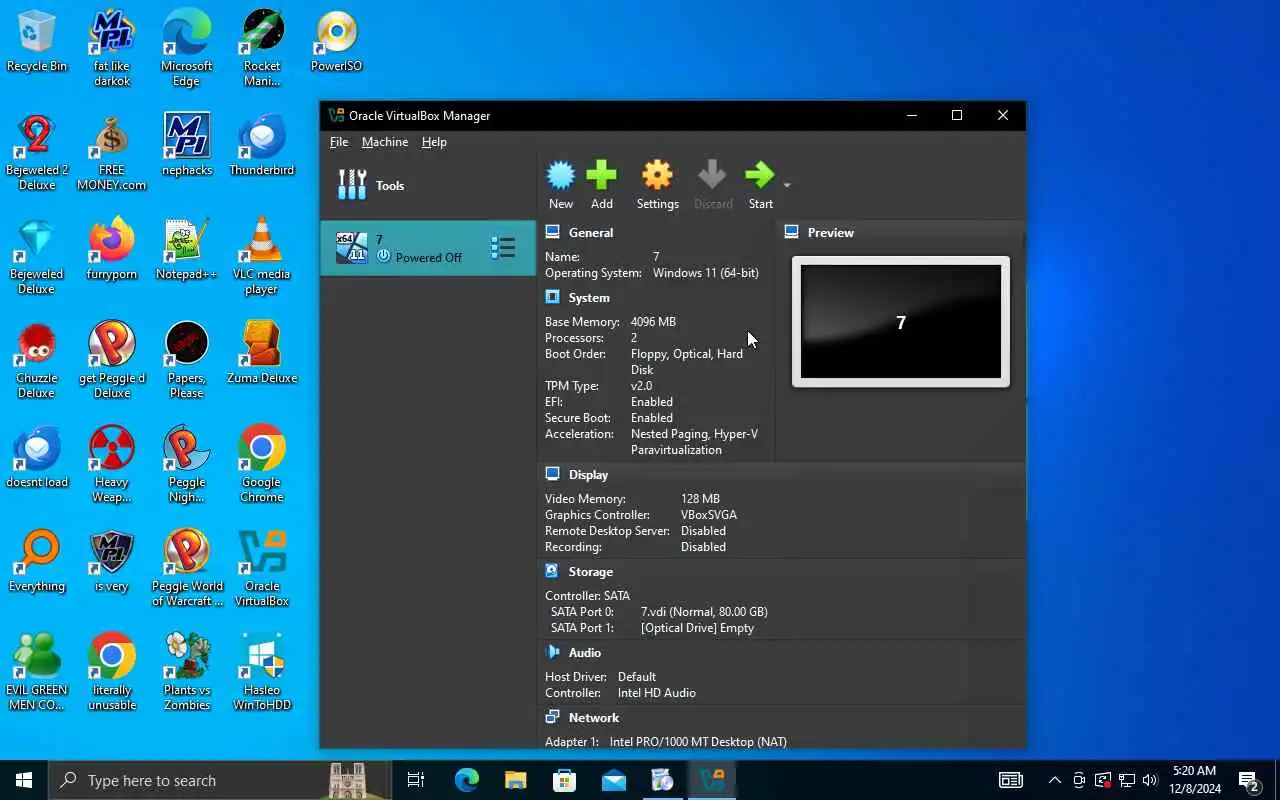This screenshot has width=1280, height=800.
Task: Open the machine menu list icon for VM 7
Action: [x=503, y=247]
